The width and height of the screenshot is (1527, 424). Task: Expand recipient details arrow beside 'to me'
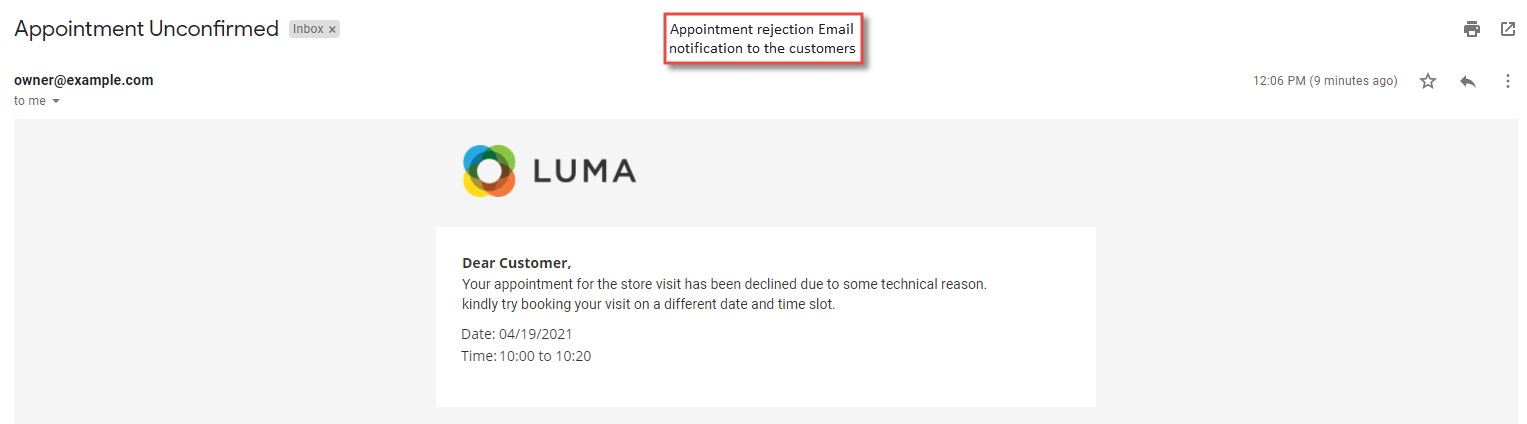[56, 101]
